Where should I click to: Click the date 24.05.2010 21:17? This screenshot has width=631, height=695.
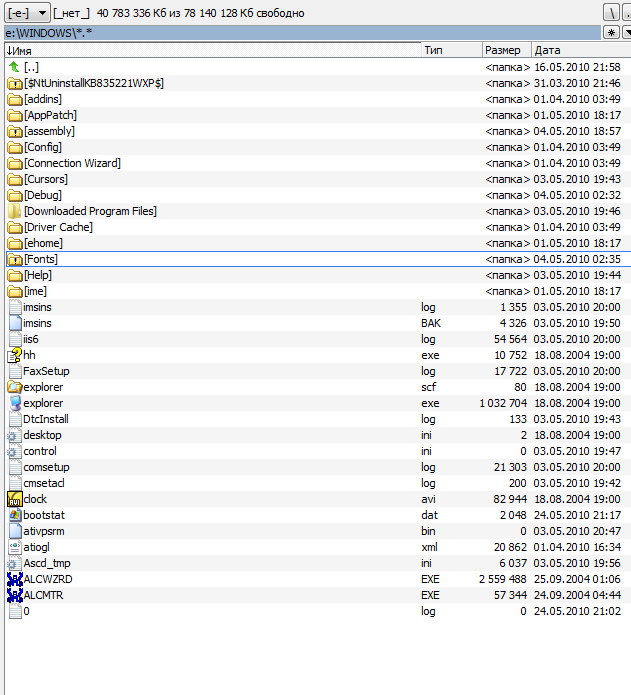coord(577,515)
